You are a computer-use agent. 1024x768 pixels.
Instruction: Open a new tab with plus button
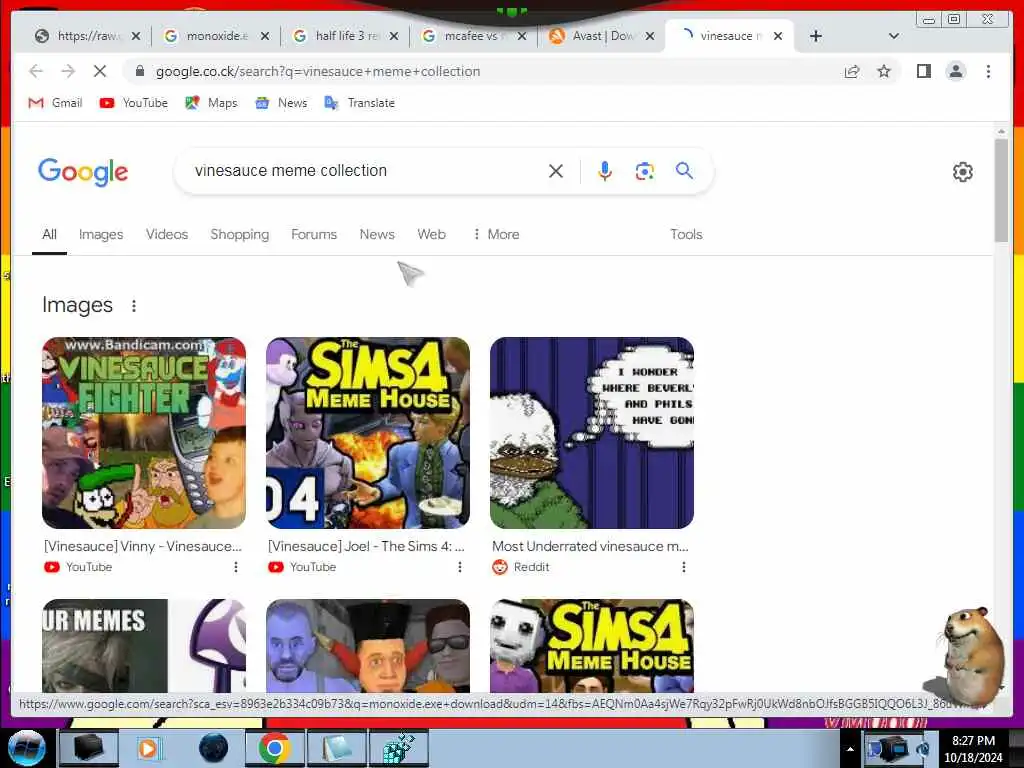click(x=816, y=36)
